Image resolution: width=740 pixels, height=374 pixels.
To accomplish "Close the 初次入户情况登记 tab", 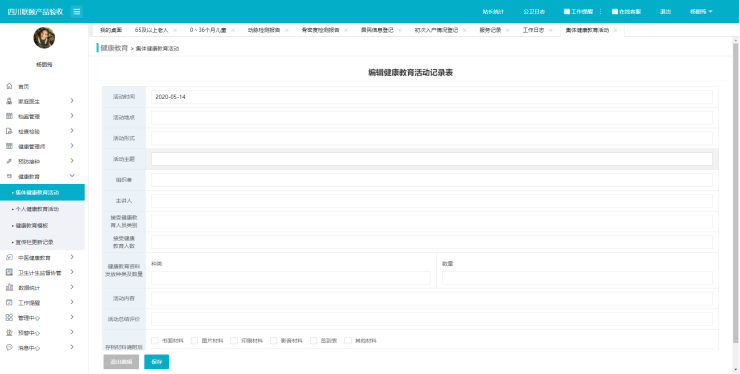I will 465,30.
